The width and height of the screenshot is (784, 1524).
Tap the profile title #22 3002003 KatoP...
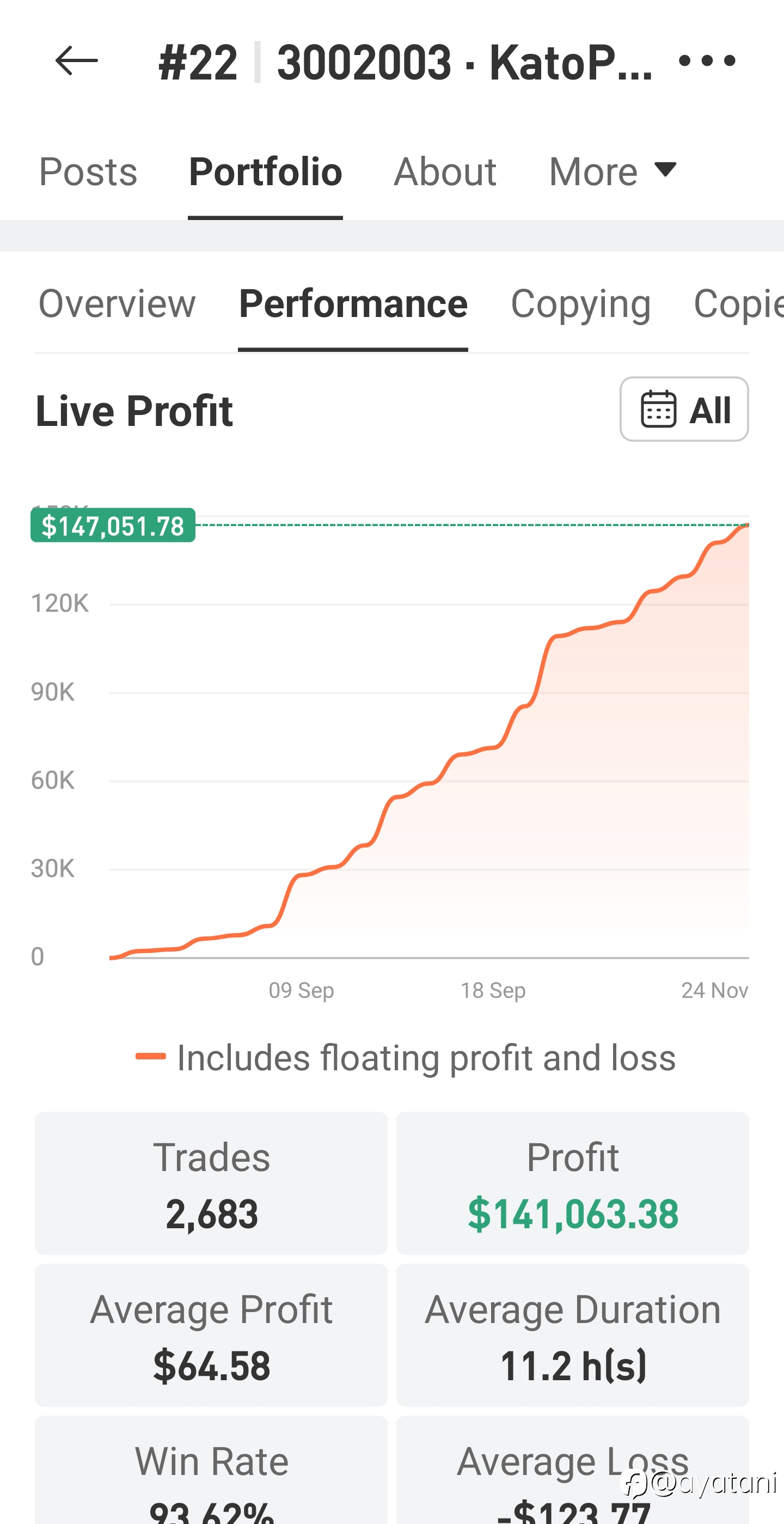pos(405,62)
